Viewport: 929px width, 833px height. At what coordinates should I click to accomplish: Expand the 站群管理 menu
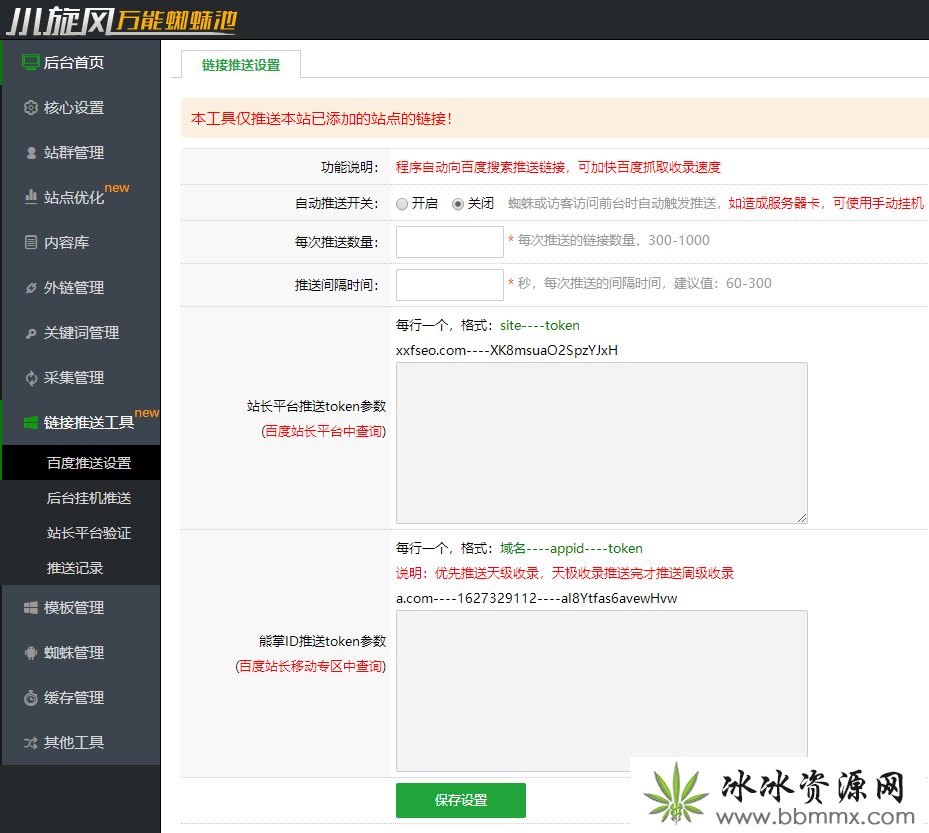click(81, 152)
